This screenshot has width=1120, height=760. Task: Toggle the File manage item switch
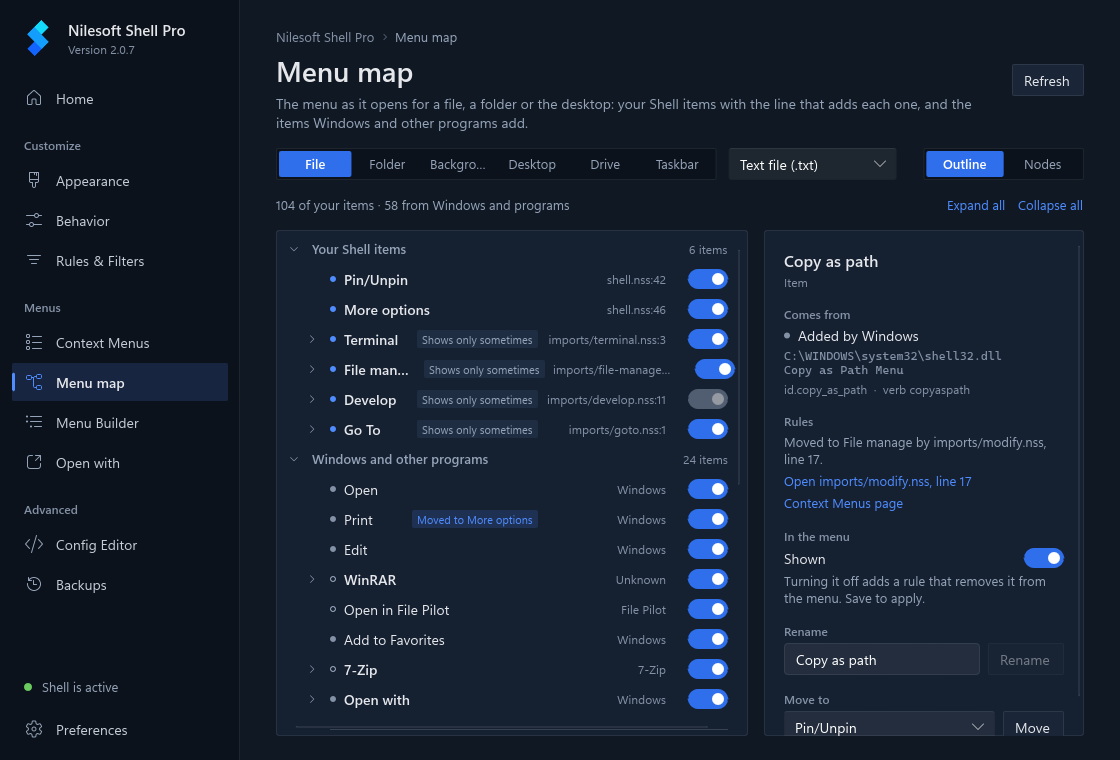coord(714,369)
